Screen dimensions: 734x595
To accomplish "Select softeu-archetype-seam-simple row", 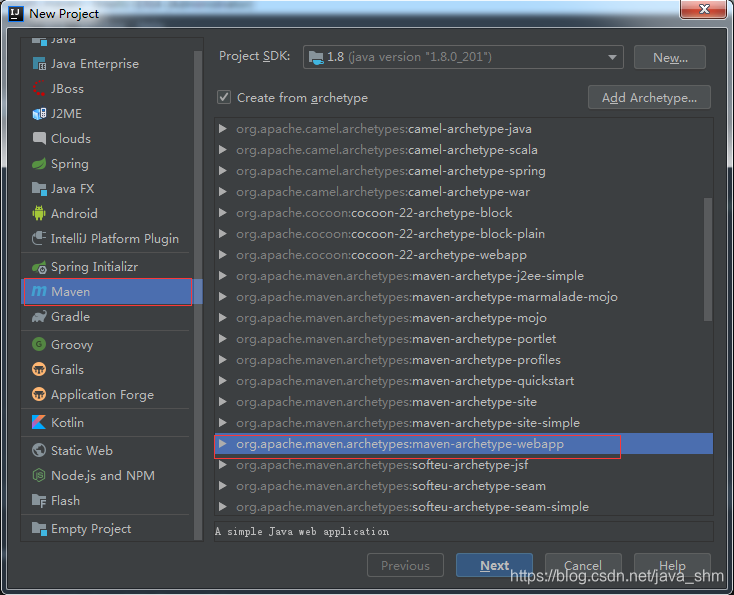I will [x=463, y=507].
